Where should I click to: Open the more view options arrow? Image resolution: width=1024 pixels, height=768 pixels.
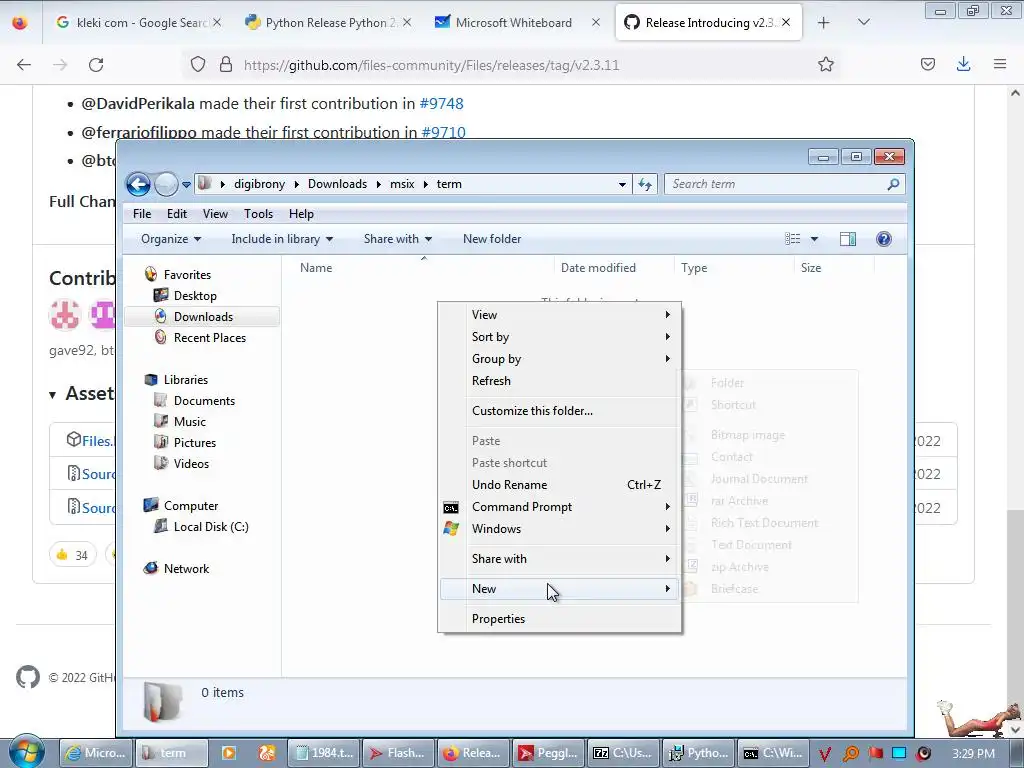(814, 239)
